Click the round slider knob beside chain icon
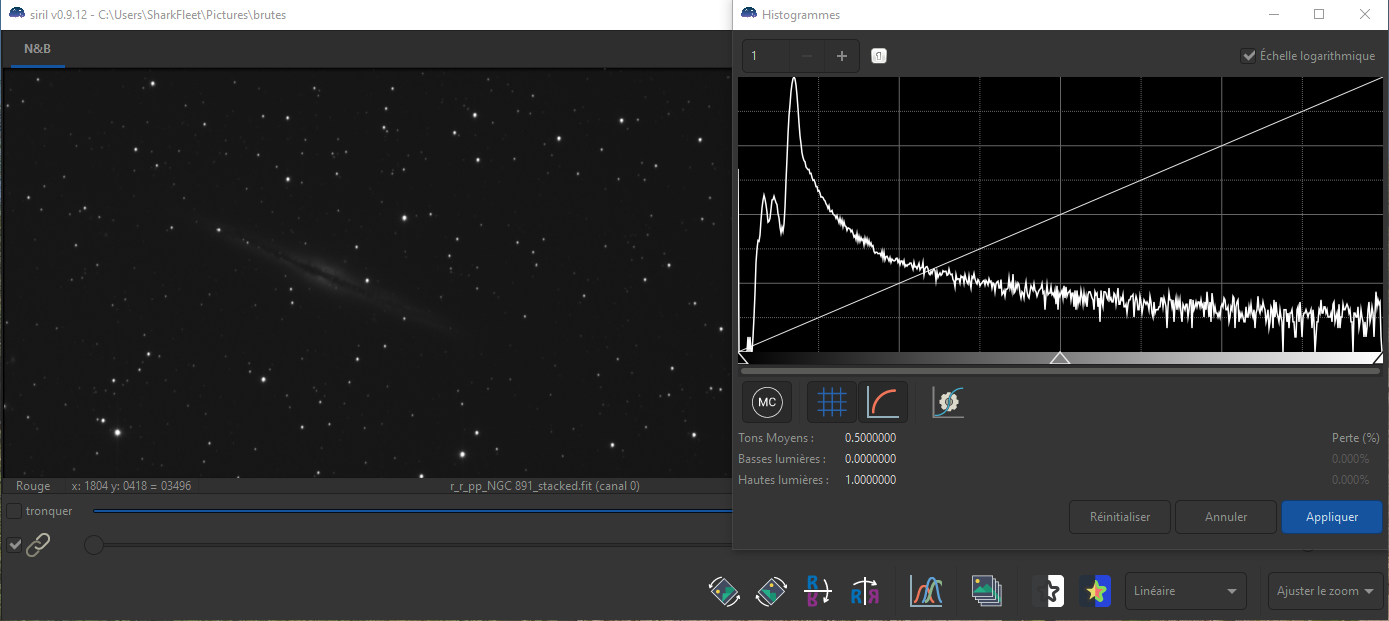Screen dimensions: 1389x621 click(93, 545)
